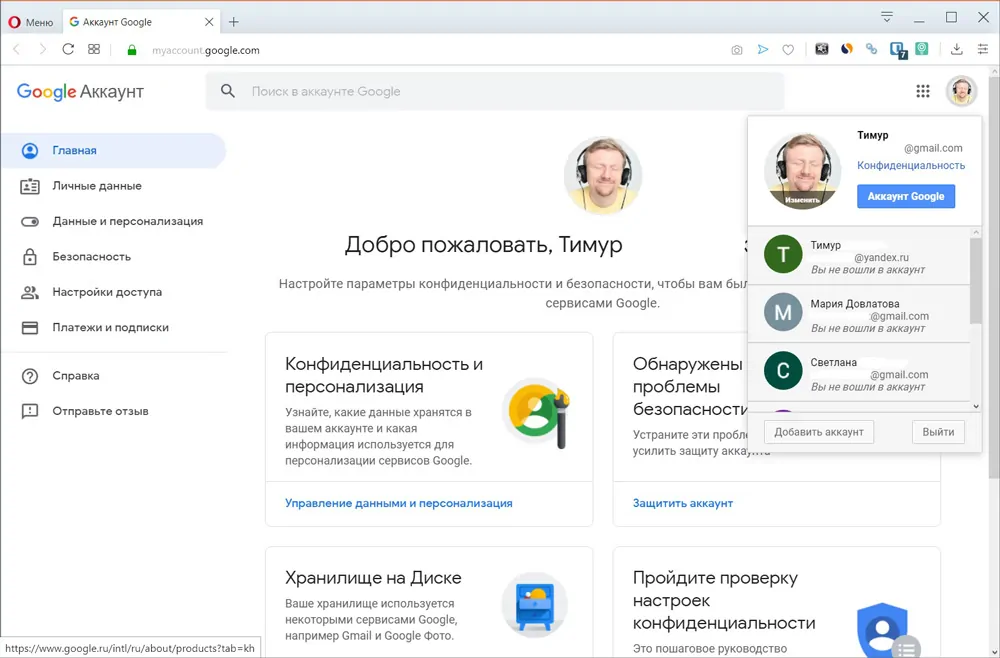The image size is (1000, 658).
Task: Change the popup profile photo Изменить
Action: point(802,200)
